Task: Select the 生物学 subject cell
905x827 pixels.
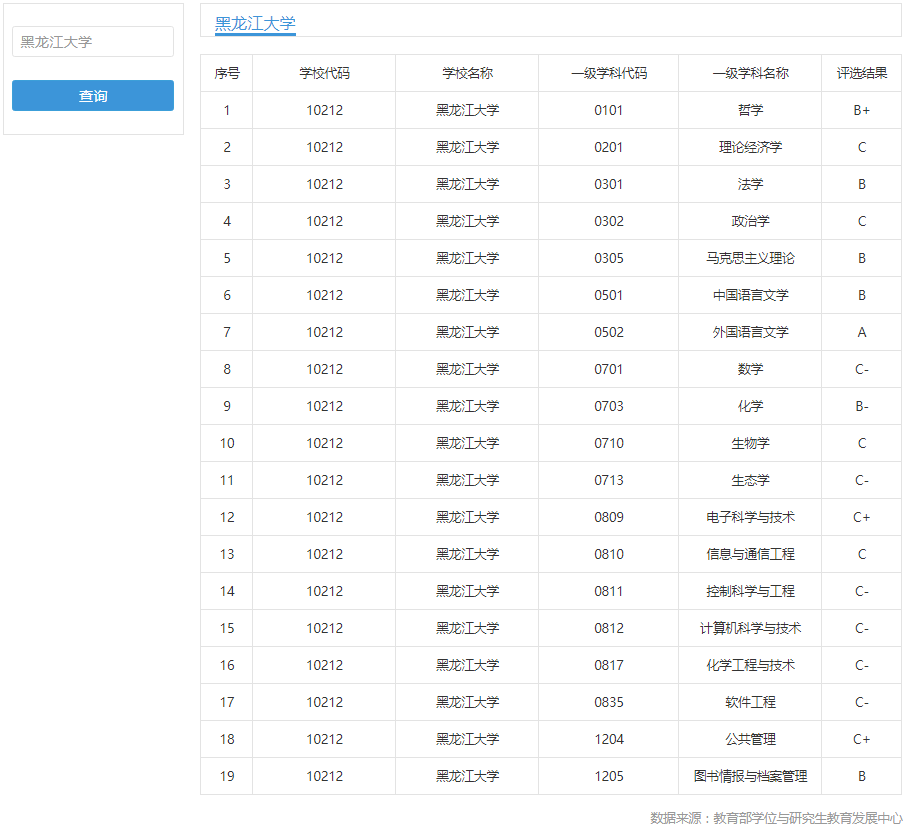Action: tap(750, 443)
